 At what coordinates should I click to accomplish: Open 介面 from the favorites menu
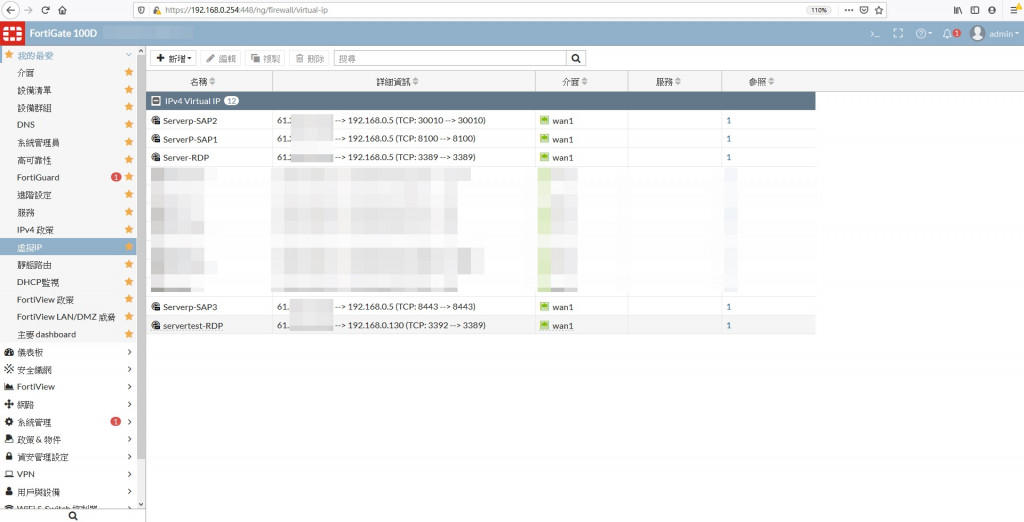click(25, 73)
